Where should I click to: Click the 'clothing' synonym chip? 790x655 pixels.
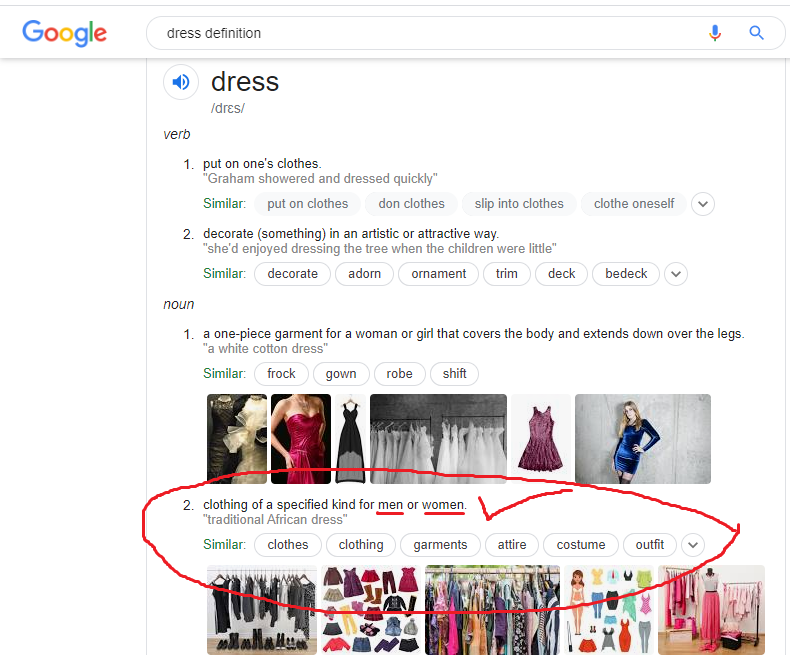coord(361,545)
